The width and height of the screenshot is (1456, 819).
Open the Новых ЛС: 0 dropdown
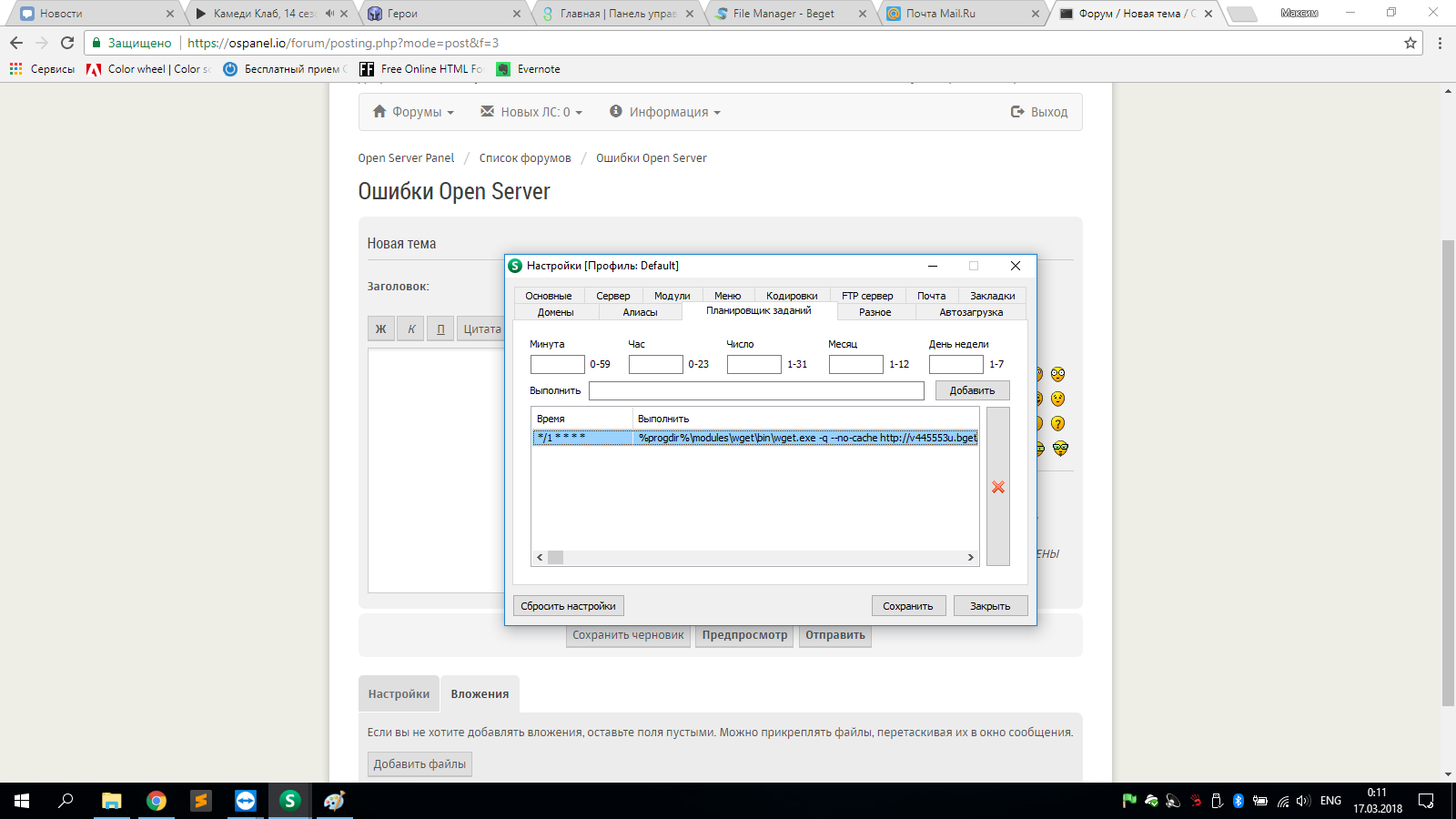pyautogui.click(x=531, y=112)
